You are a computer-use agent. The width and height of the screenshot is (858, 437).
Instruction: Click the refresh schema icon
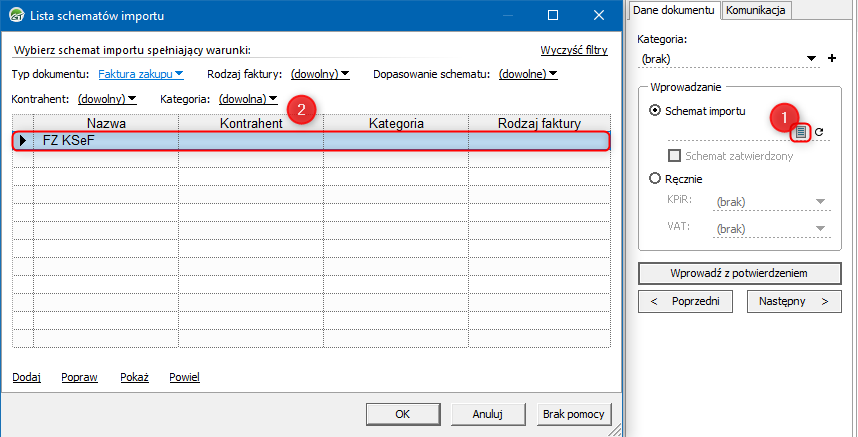coord(819,132)
